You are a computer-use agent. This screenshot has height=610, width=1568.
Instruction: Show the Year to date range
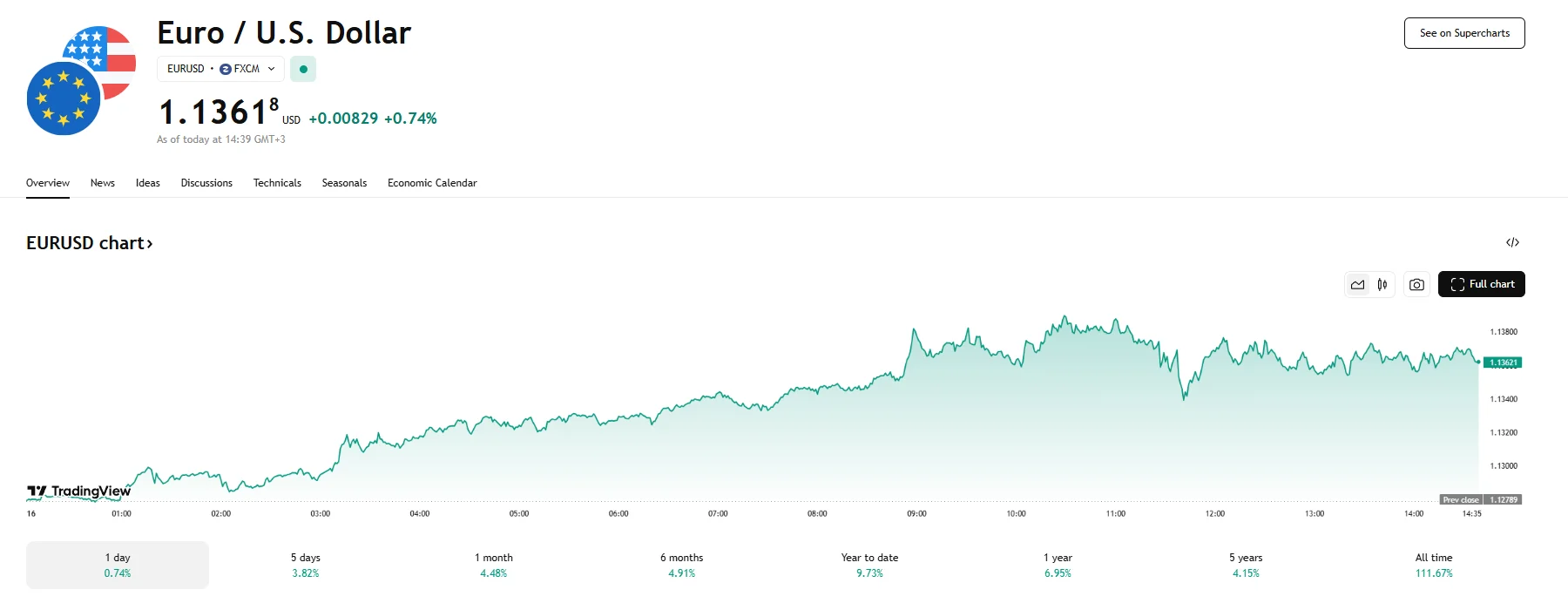click(x=869, y=565)
